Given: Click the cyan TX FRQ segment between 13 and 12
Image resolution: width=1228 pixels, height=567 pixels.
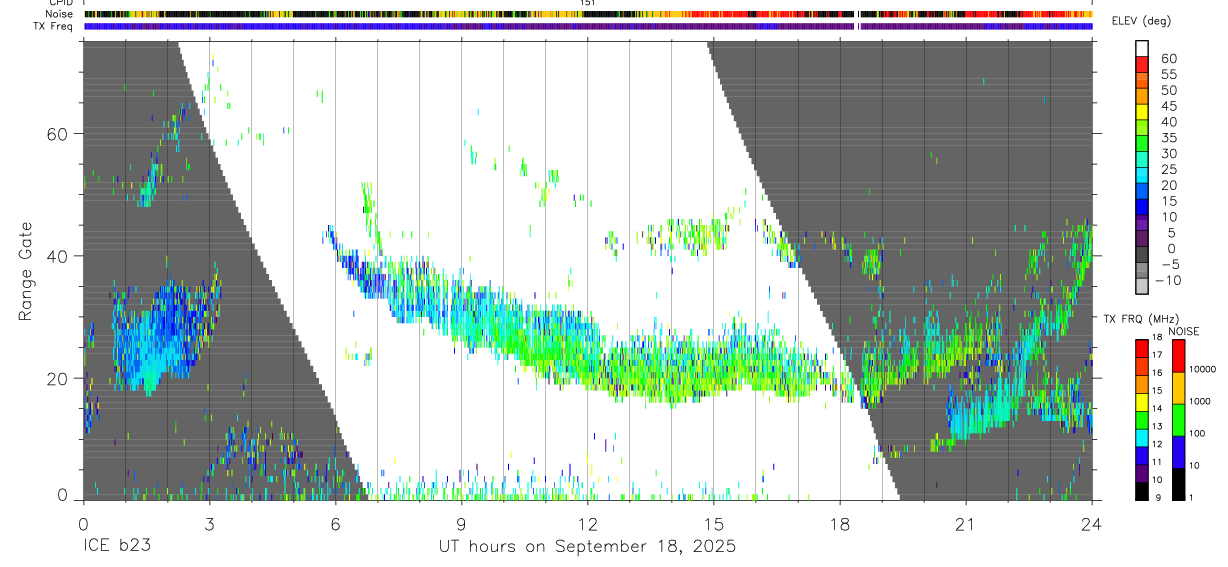Looking at the screenshot, I should pyautogui.click(x=1142, y=438).
